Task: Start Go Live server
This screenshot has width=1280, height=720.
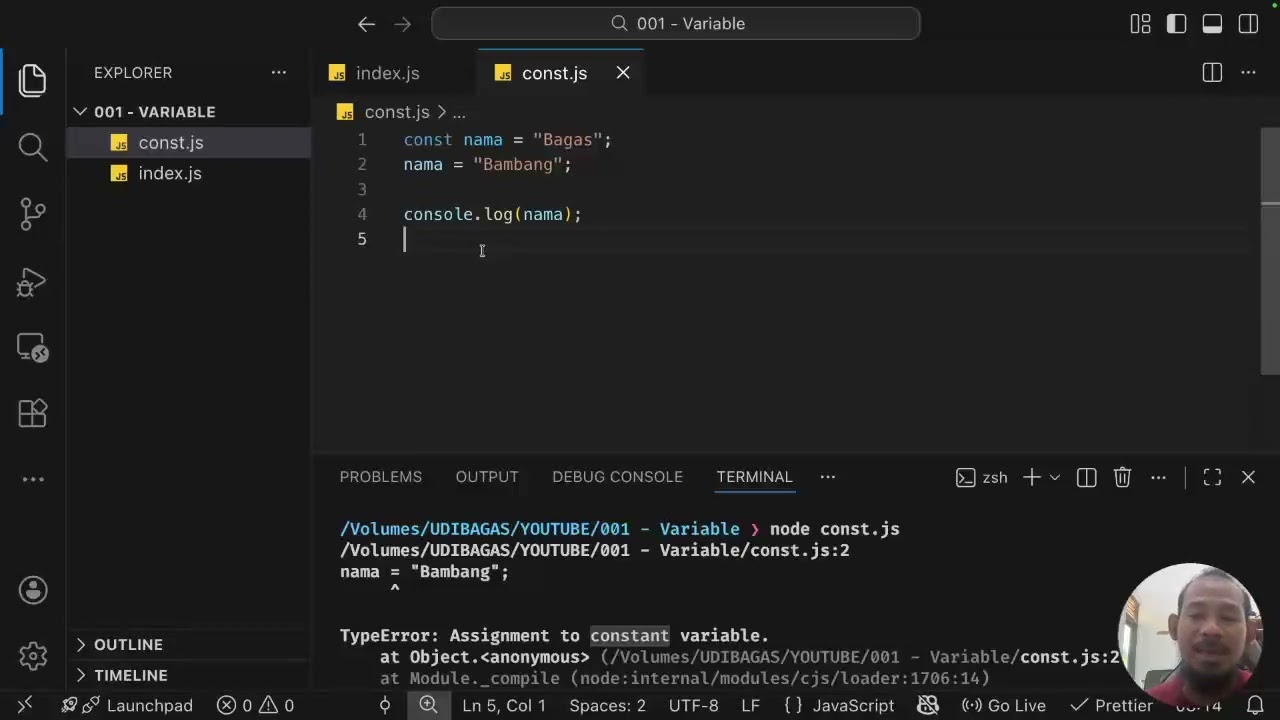Action: 1003,706
